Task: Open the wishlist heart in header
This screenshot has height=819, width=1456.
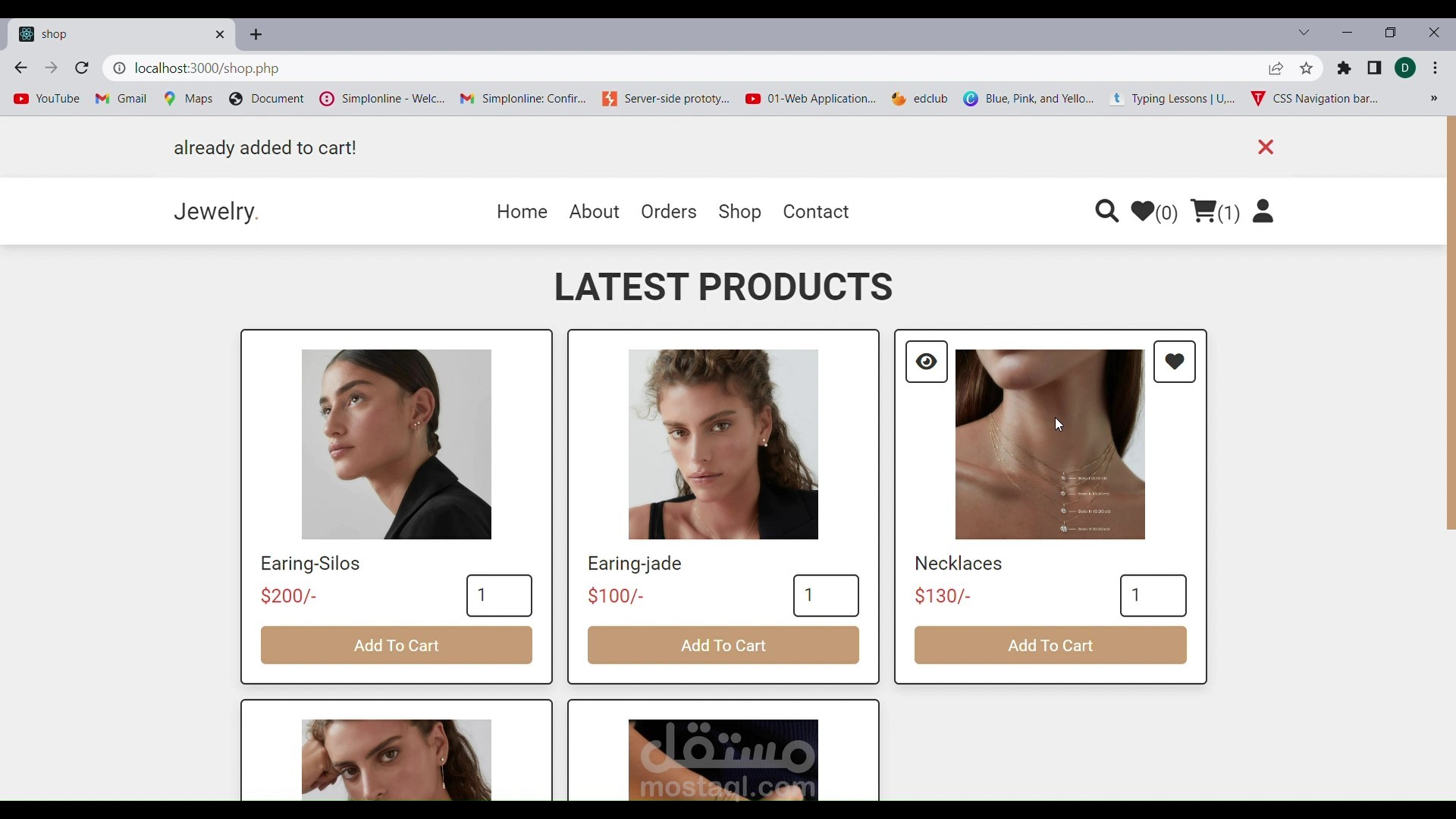Action: click(1144, 212)
